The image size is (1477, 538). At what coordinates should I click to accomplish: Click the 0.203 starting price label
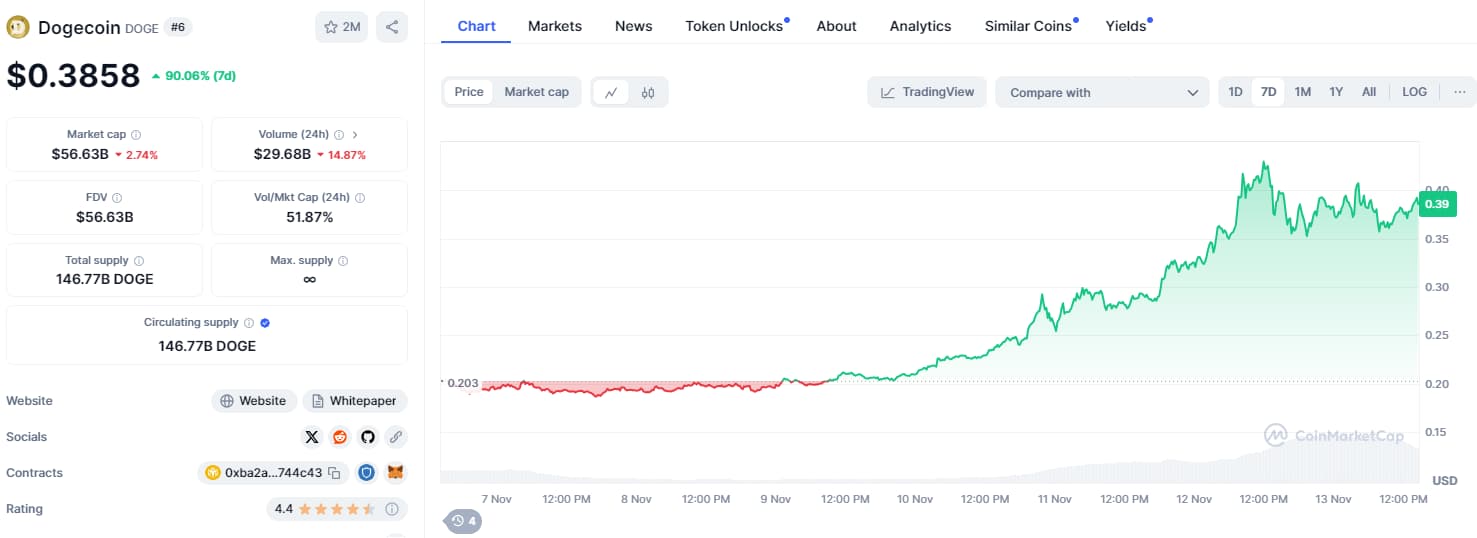point(461,382)
